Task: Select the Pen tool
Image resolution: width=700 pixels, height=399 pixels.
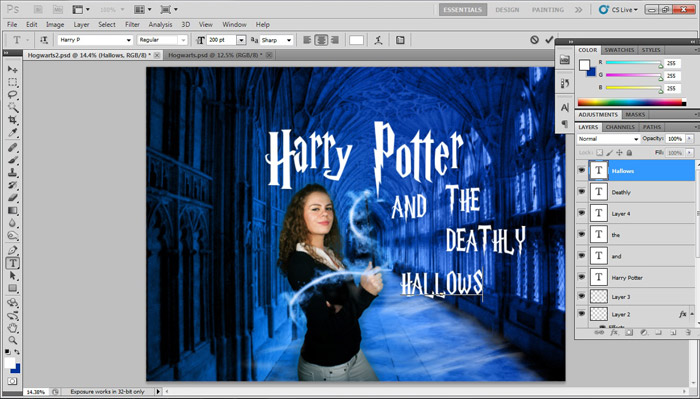Action: pos(12,250)
